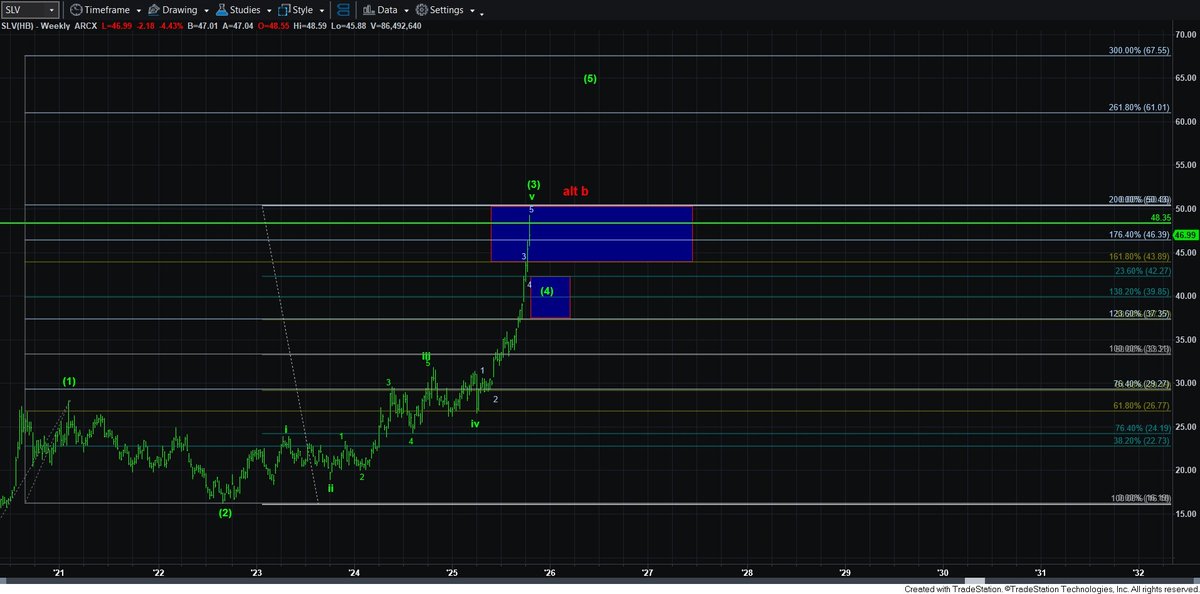This screenshot has width=1200, height=594.
Task: Click the 161.80% (43.89) Fibonacci label
Action: 1138,257
